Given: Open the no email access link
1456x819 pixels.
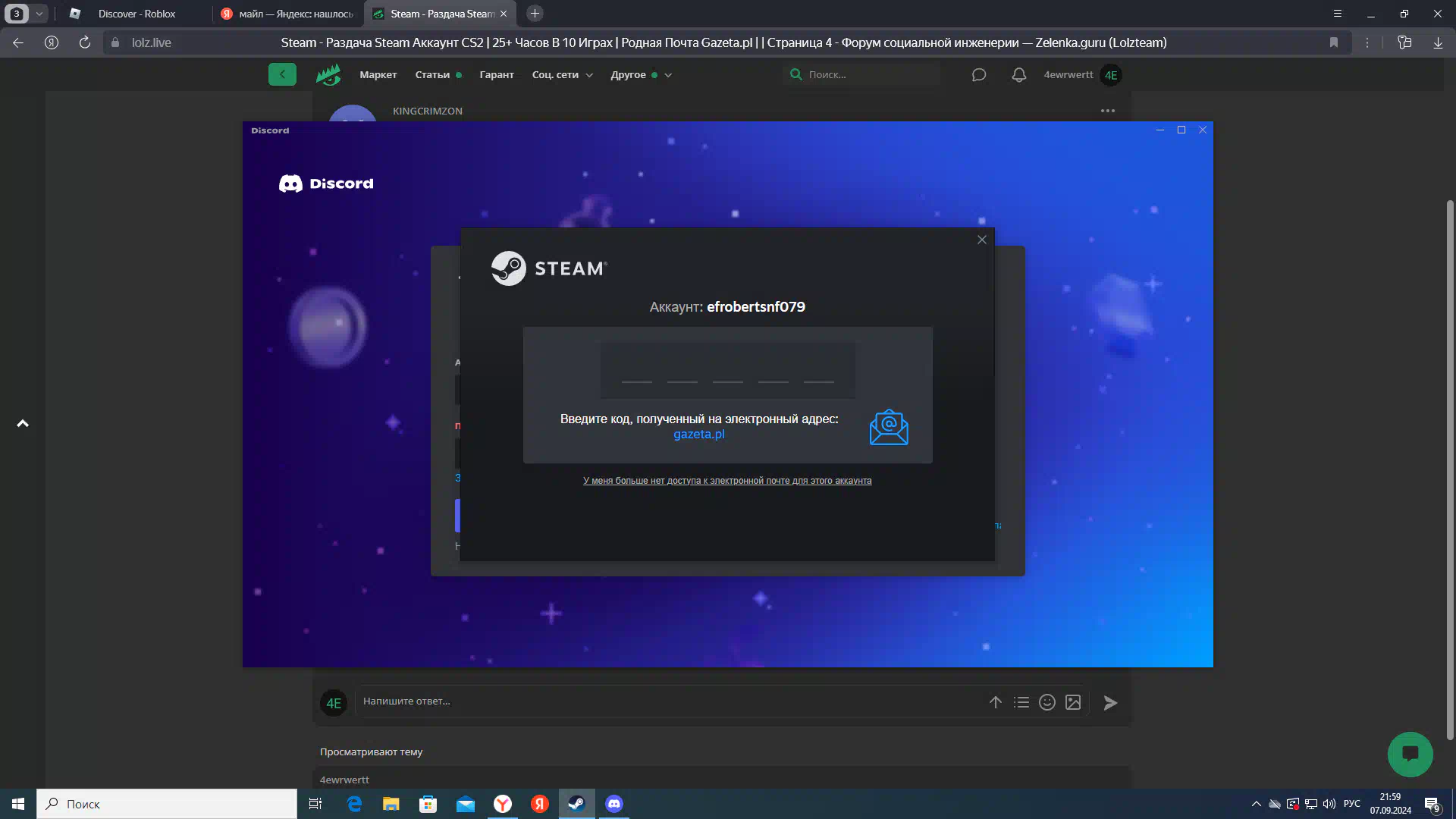Looking at the screenshot, I should tap(727, 481).
